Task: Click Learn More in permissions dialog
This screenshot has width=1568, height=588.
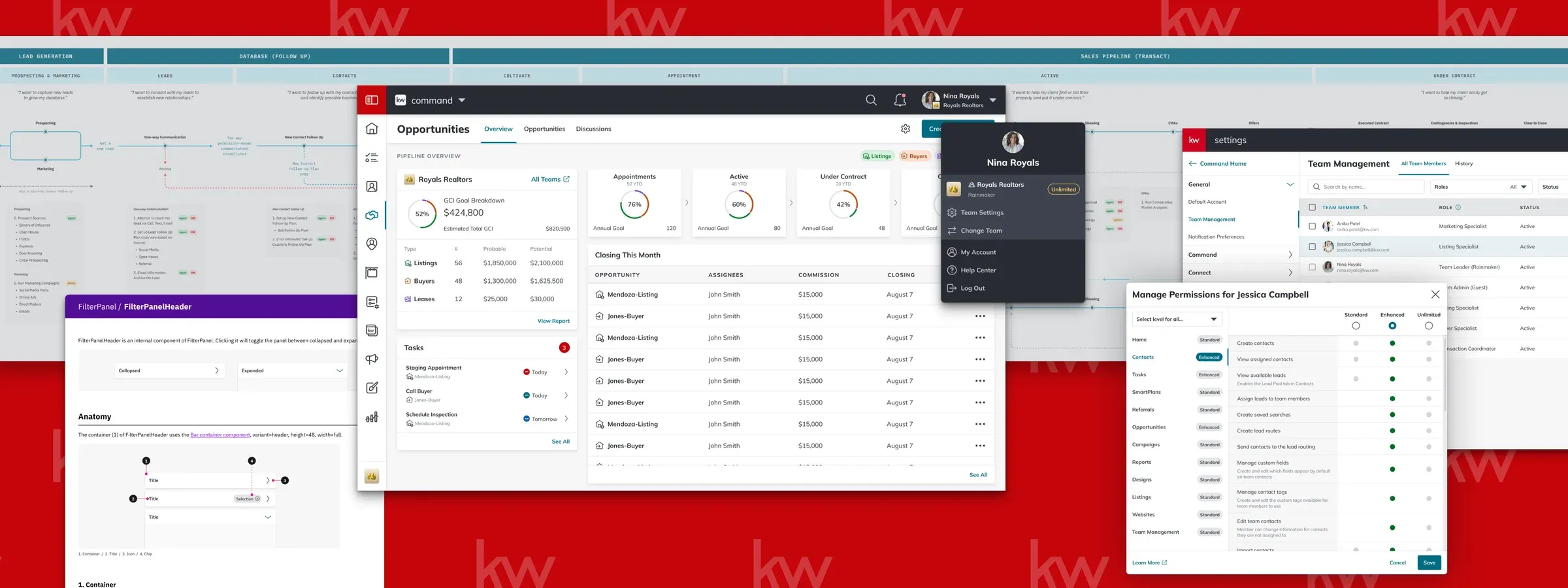Action: point(1149,563)
